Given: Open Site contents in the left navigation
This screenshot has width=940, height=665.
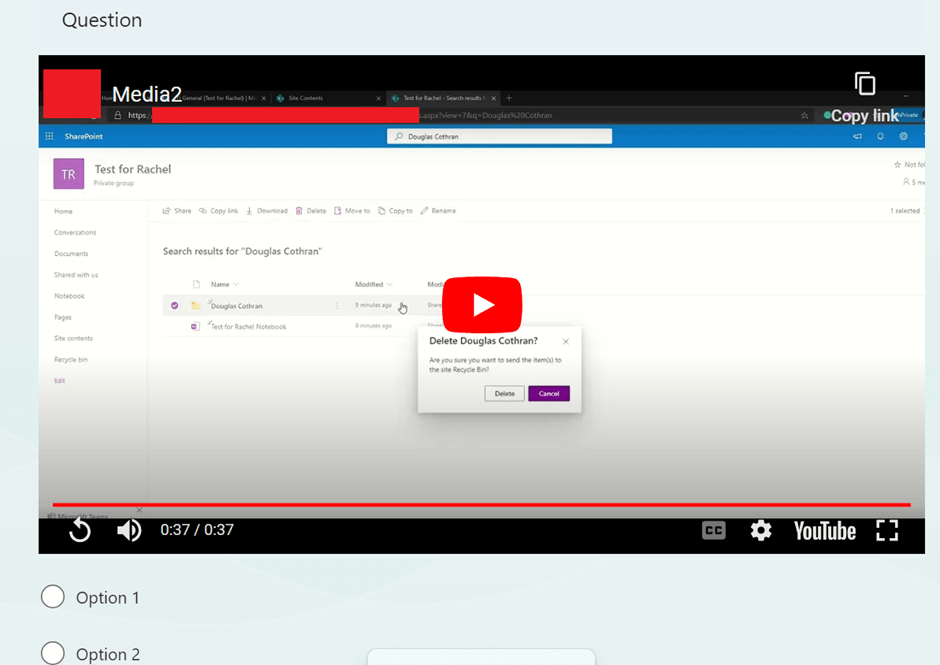Looking at the screenshot, I should coord(73,338).
